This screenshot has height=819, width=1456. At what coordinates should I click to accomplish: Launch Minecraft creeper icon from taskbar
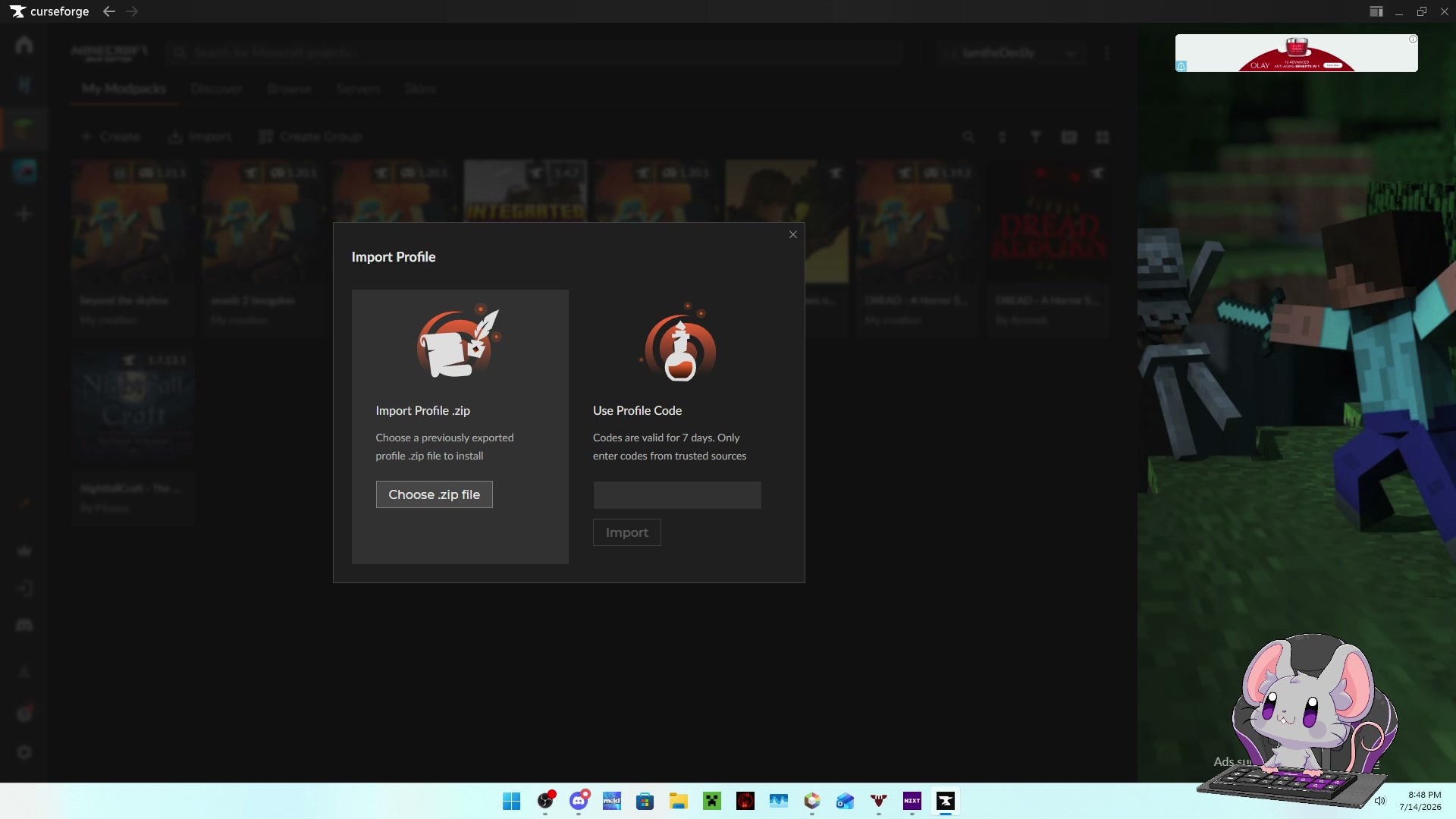click(x=712, y=802)
